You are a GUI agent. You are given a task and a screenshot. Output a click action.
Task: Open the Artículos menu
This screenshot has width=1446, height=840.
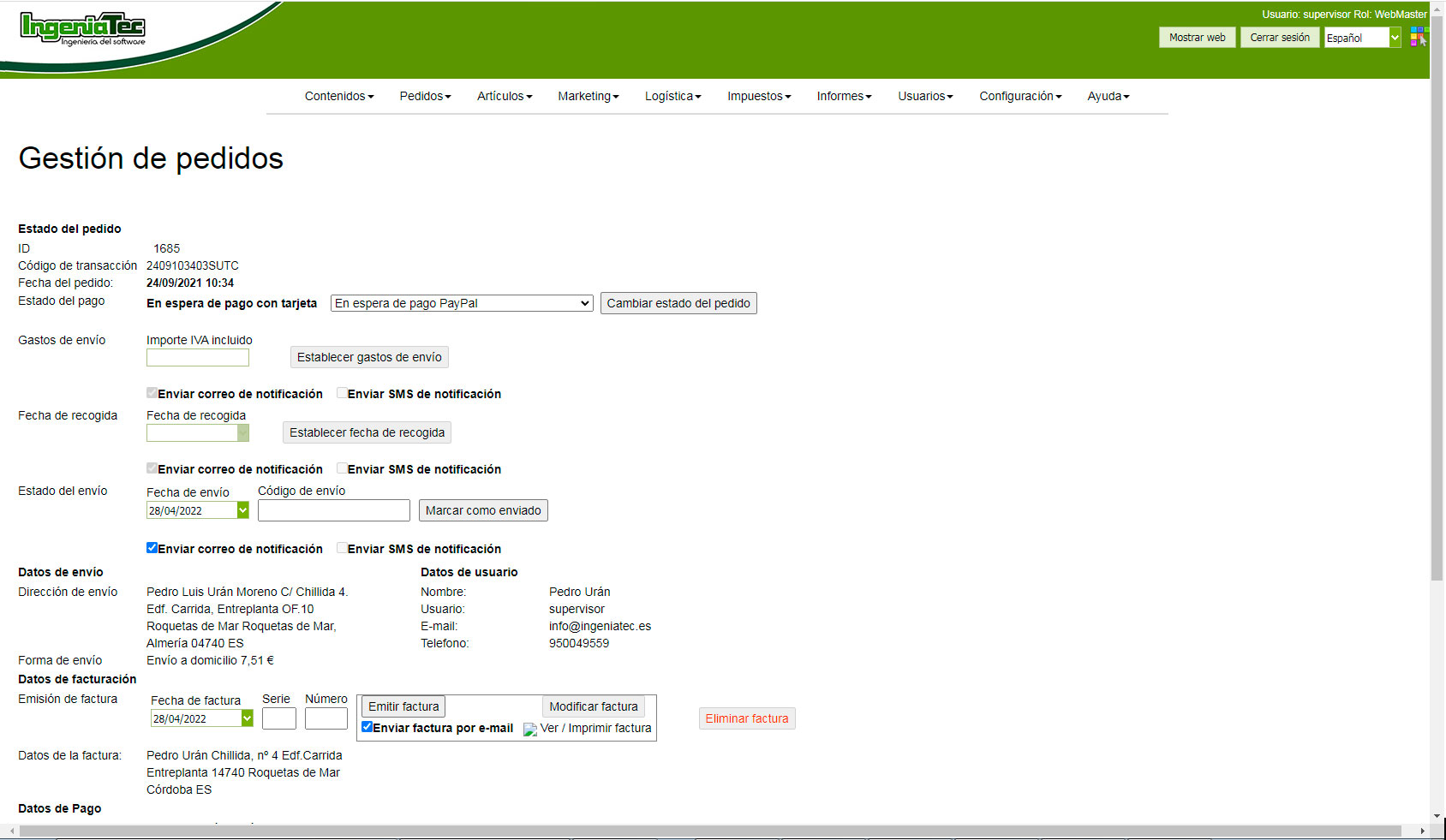click(x=505, y=96)
